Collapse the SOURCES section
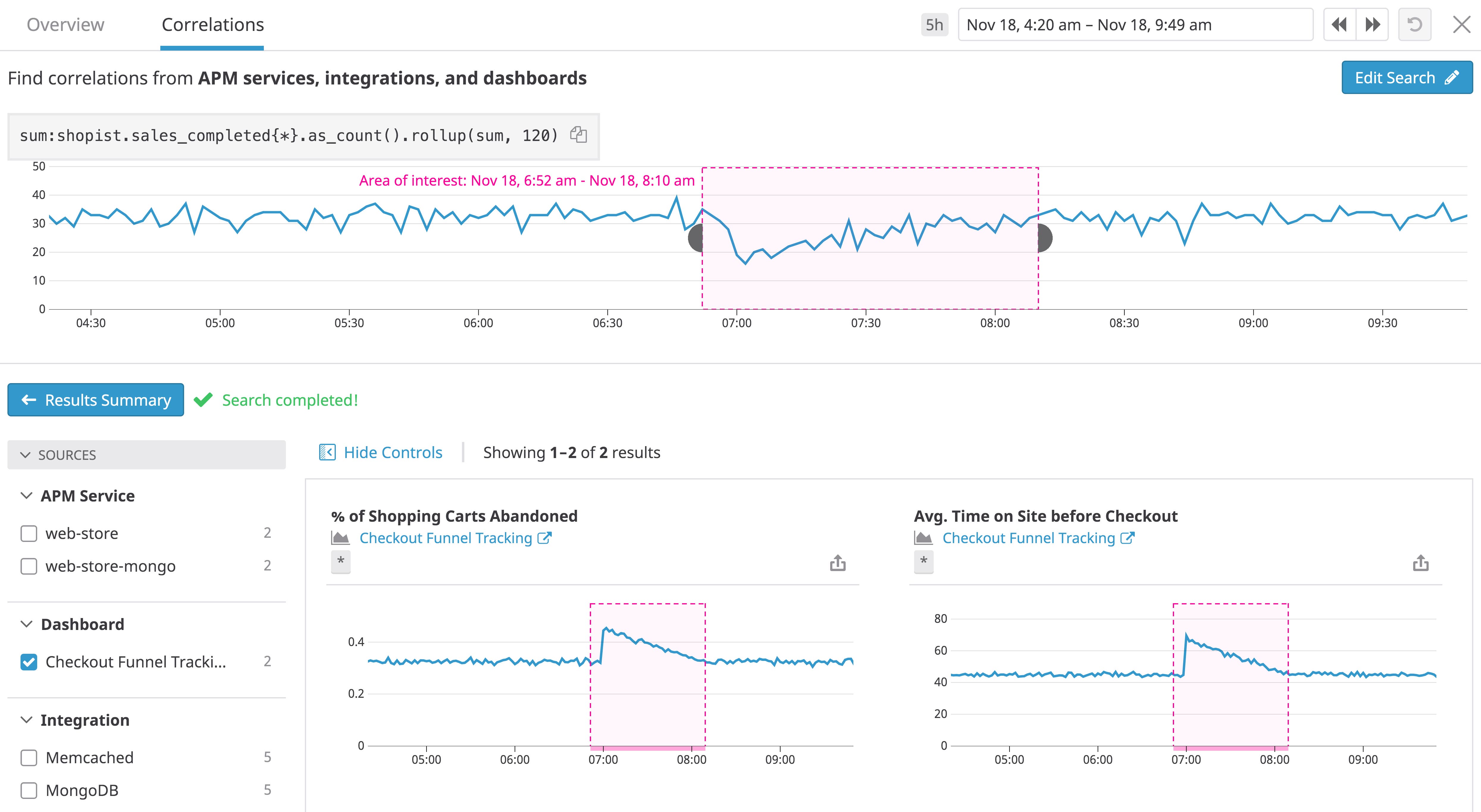This screenshot has width=1481, height=812. coord(25,455)
